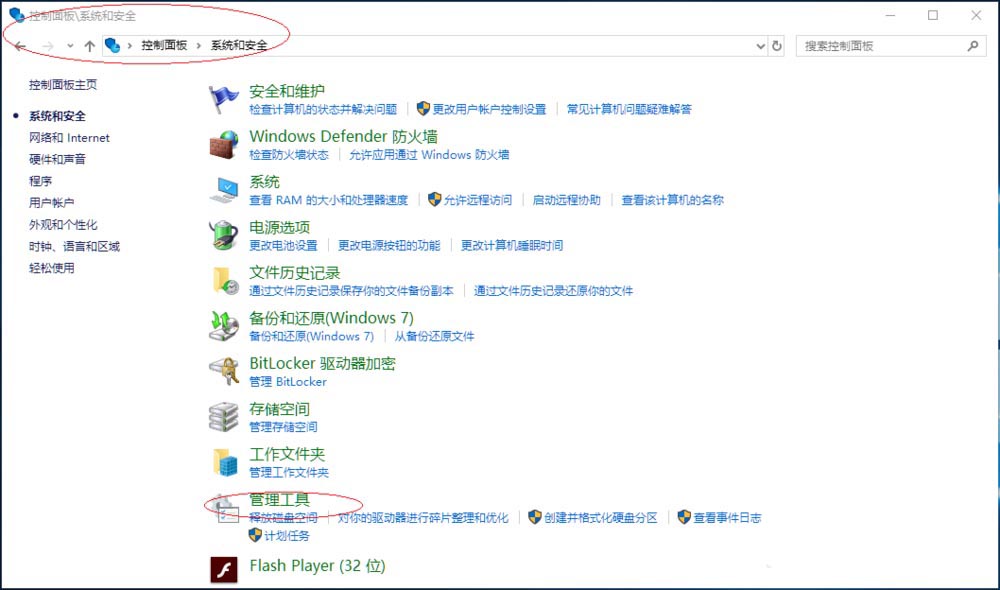
Task: Open 网络和 Internet category in sidebar
Action: (x=70, y=138)
